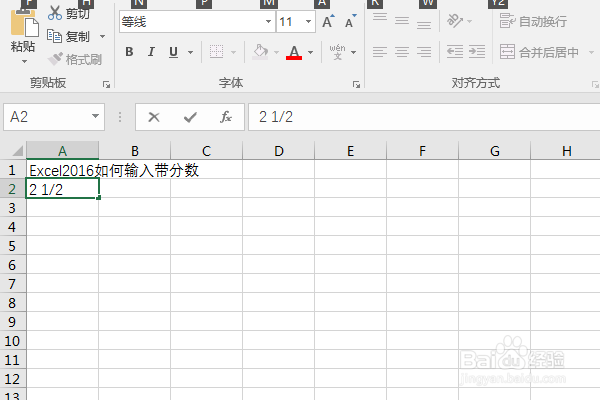Image resolution: width=600 pixels, height=400 pixels.
Task: Expand the borders dropdown arrow
Action: (233, 52)
